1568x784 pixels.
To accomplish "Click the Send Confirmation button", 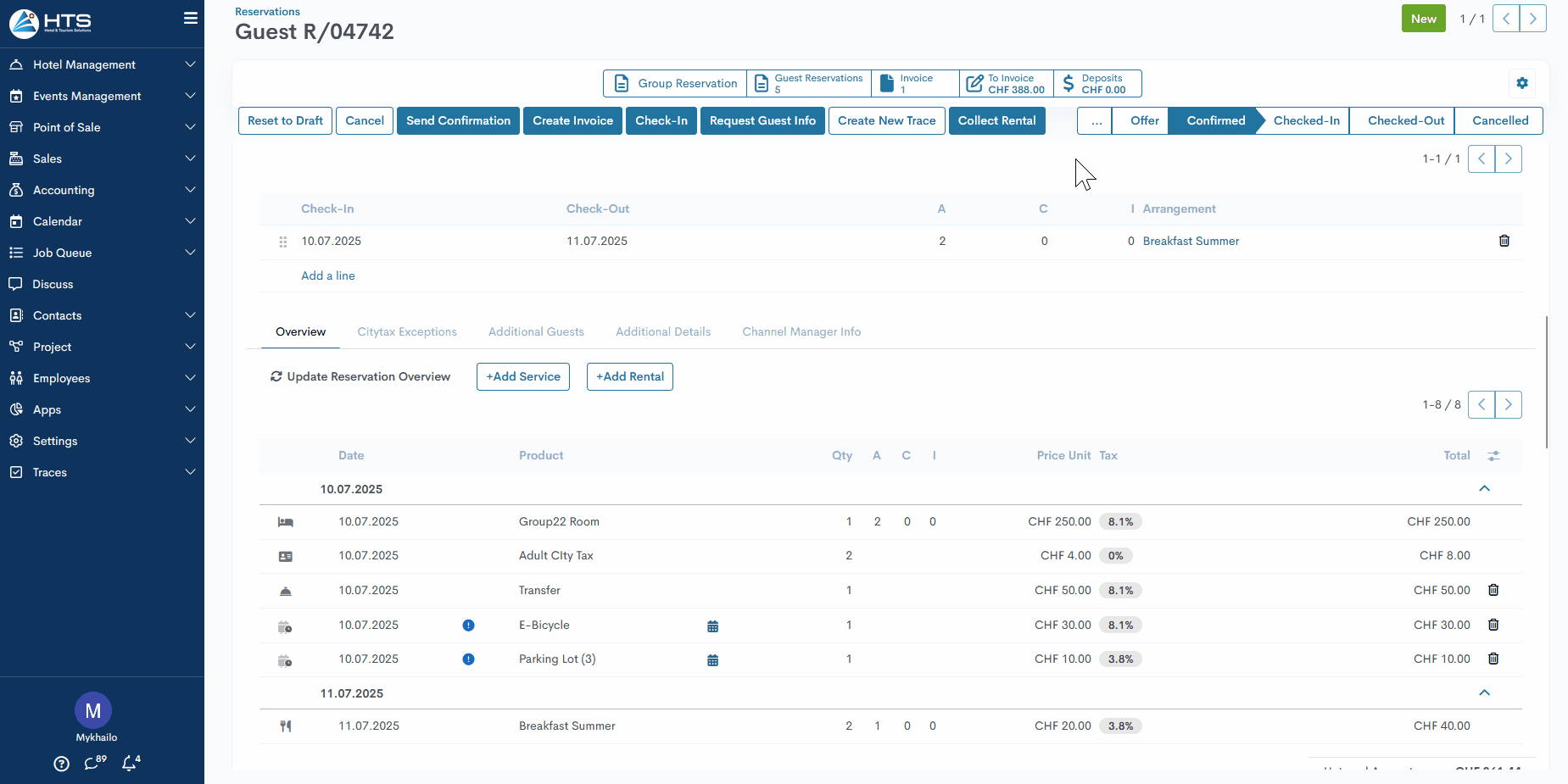I will pos(458,120).
